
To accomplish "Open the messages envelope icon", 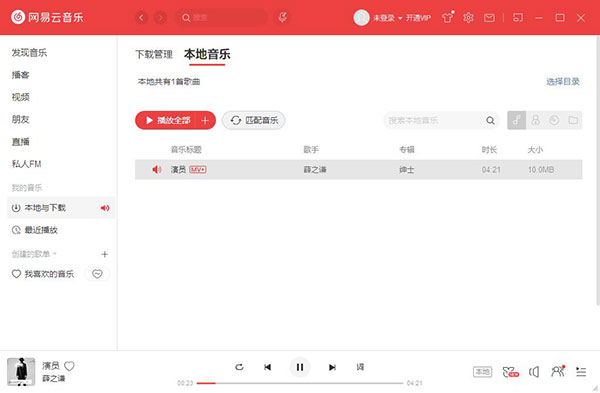I will click(x=489, y=18).
